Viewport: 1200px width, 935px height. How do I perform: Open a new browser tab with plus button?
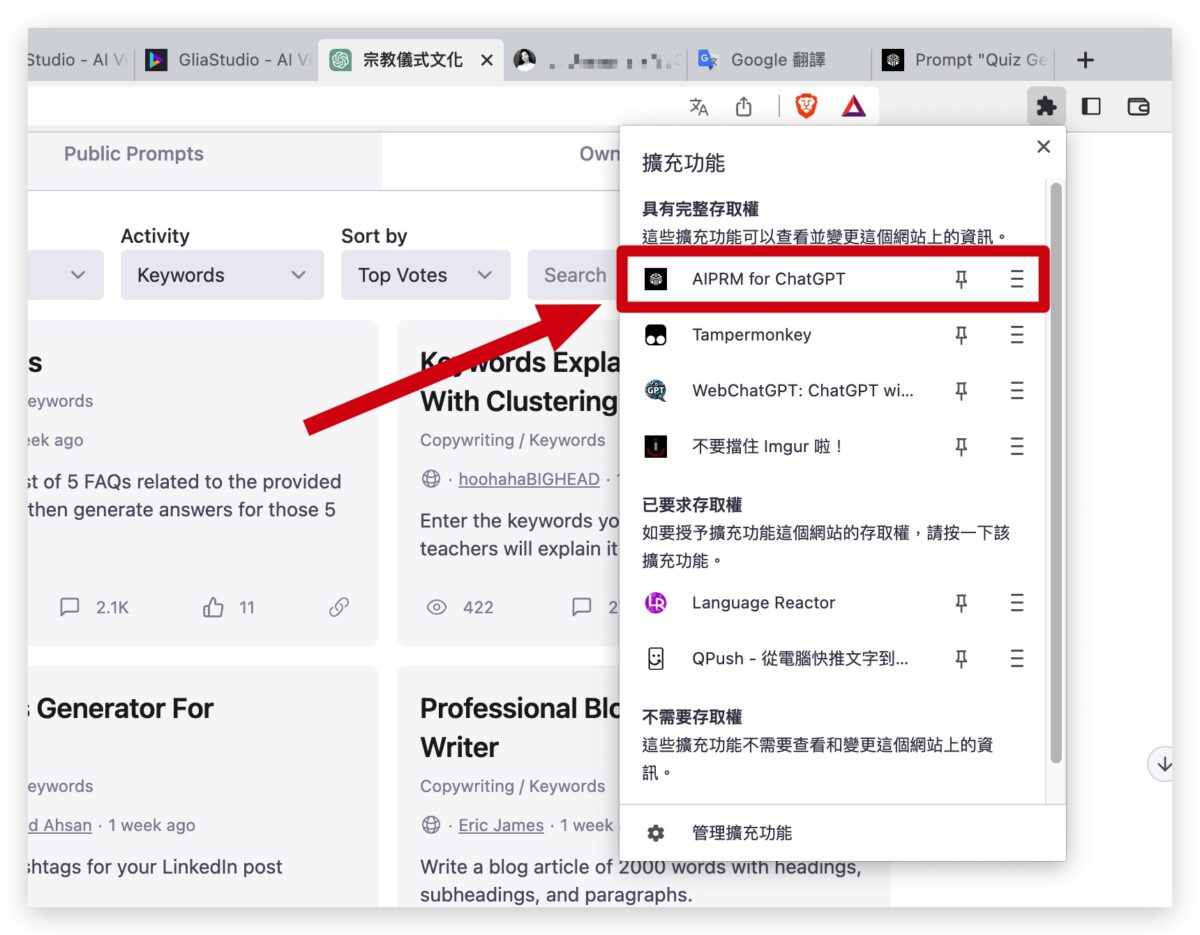(x=1085, y=60)
